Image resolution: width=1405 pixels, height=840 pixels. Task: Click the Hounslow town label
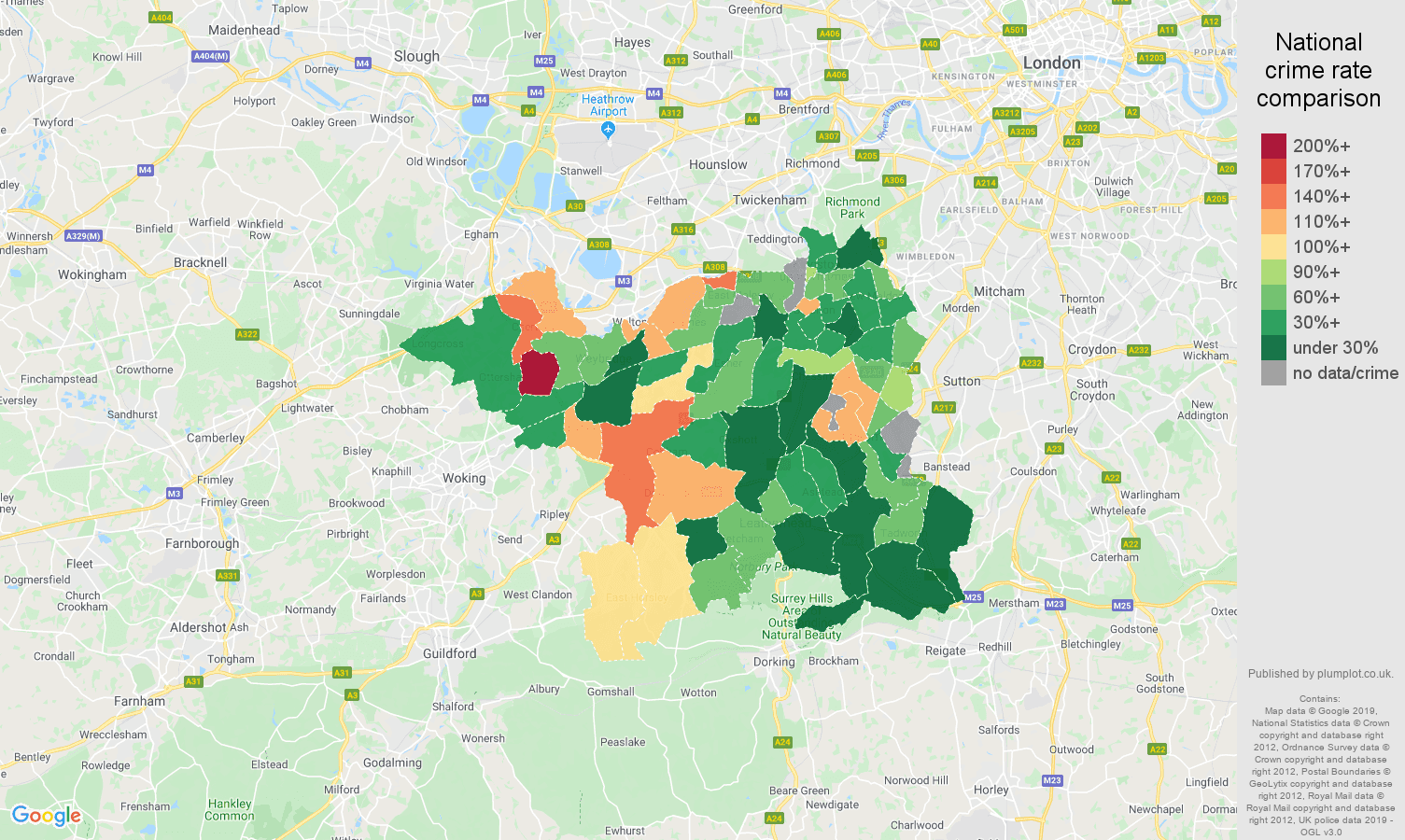[x=718, y=164]
